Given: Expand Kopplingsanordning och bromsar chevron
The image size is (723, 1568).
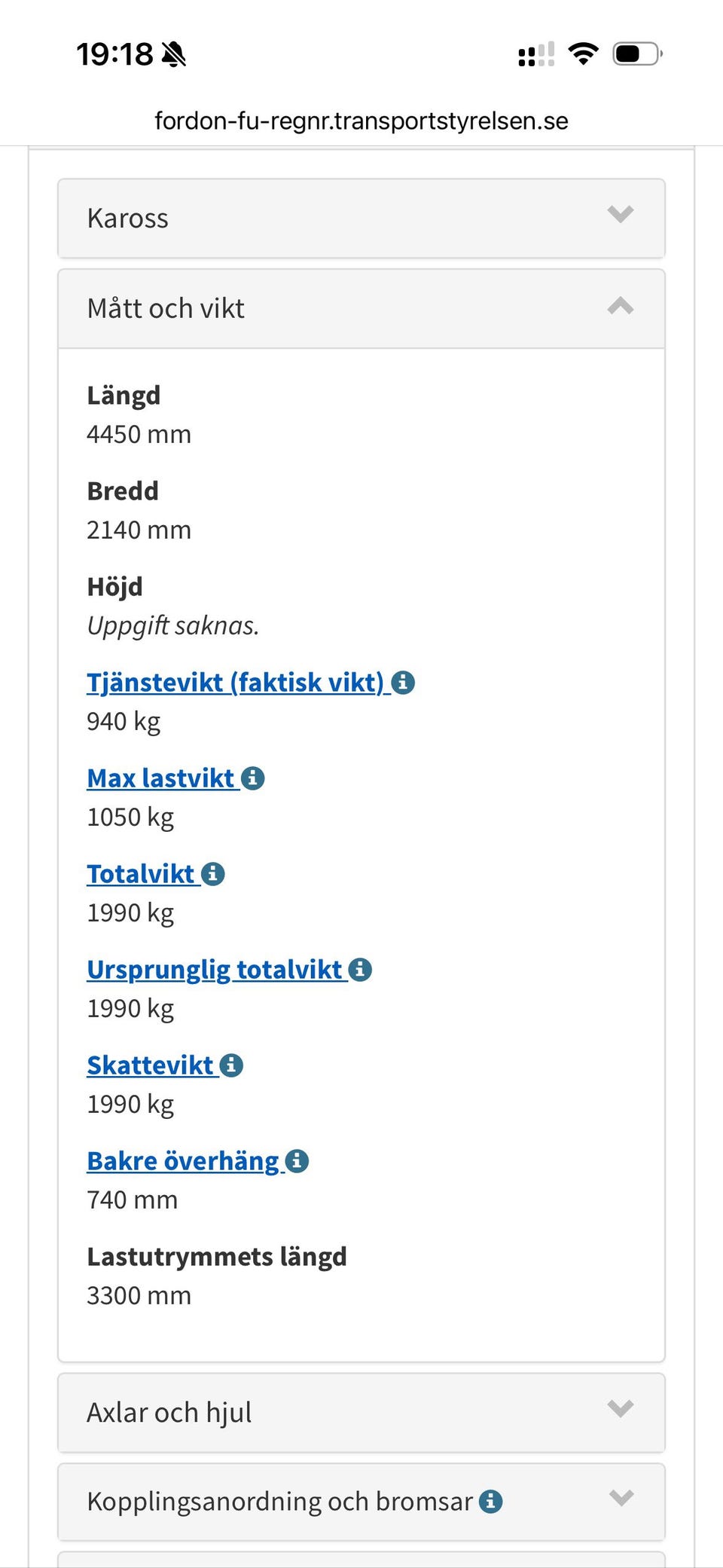Looking at the screenshot, I should [x=621, y=1498].
